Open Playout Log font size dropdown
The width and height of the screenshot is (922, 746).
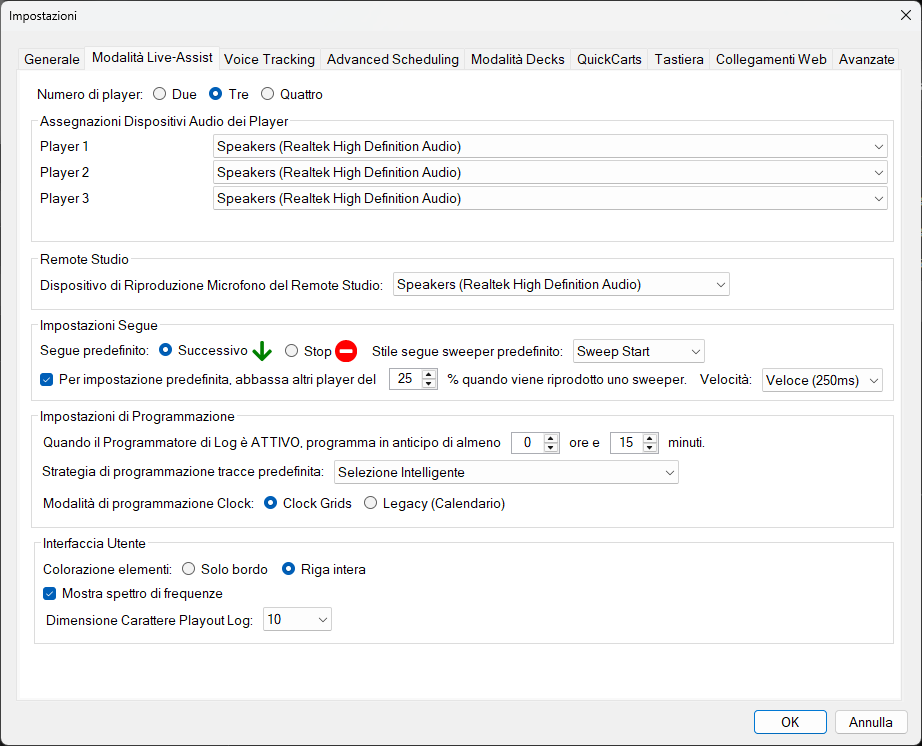pyautogui.click(x=297, y=620)
